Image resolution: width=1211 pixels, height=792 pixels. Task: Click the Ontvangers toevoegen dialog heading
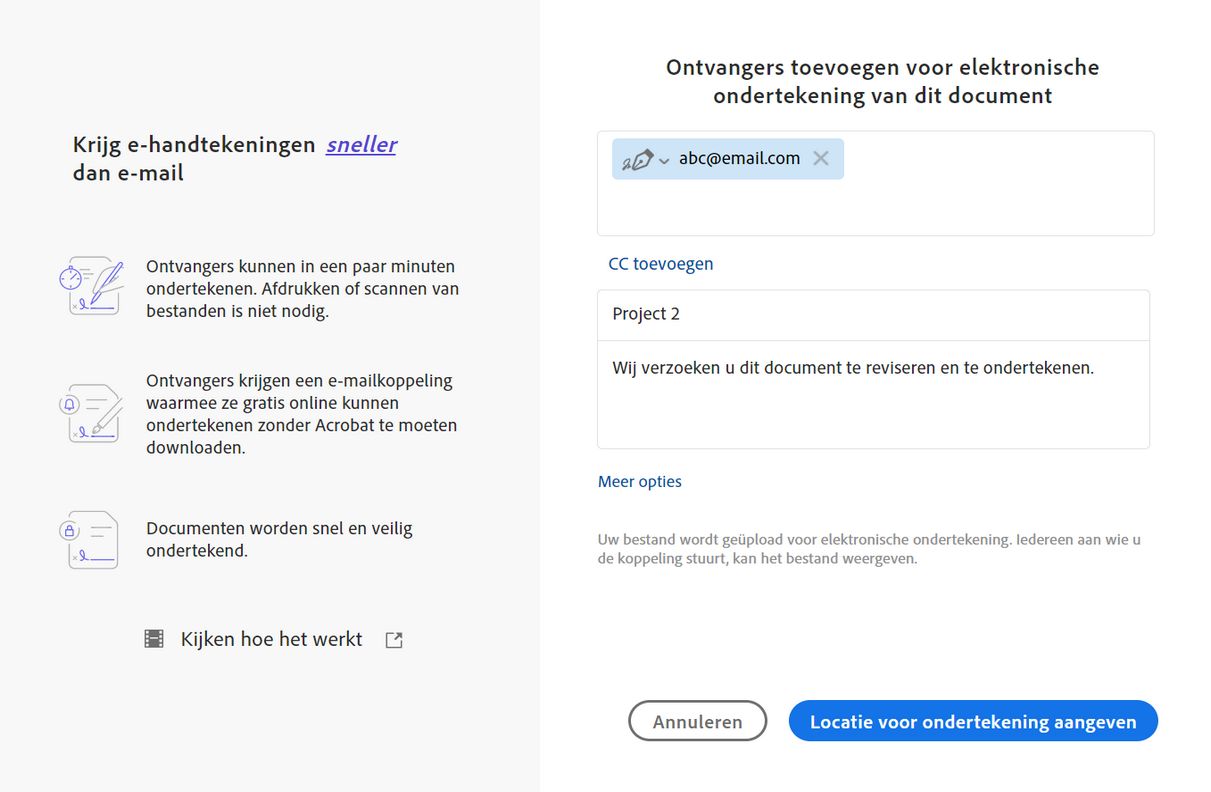tap(882, 82)
